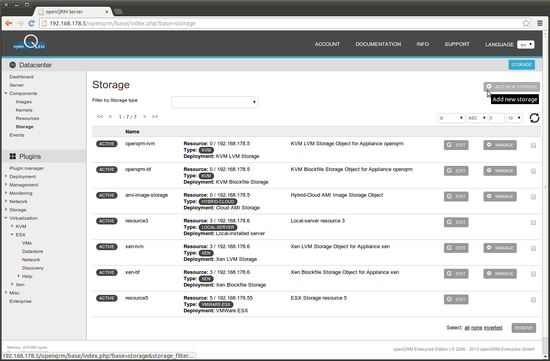Select the openQRM Server browser tab

point(72,12)
